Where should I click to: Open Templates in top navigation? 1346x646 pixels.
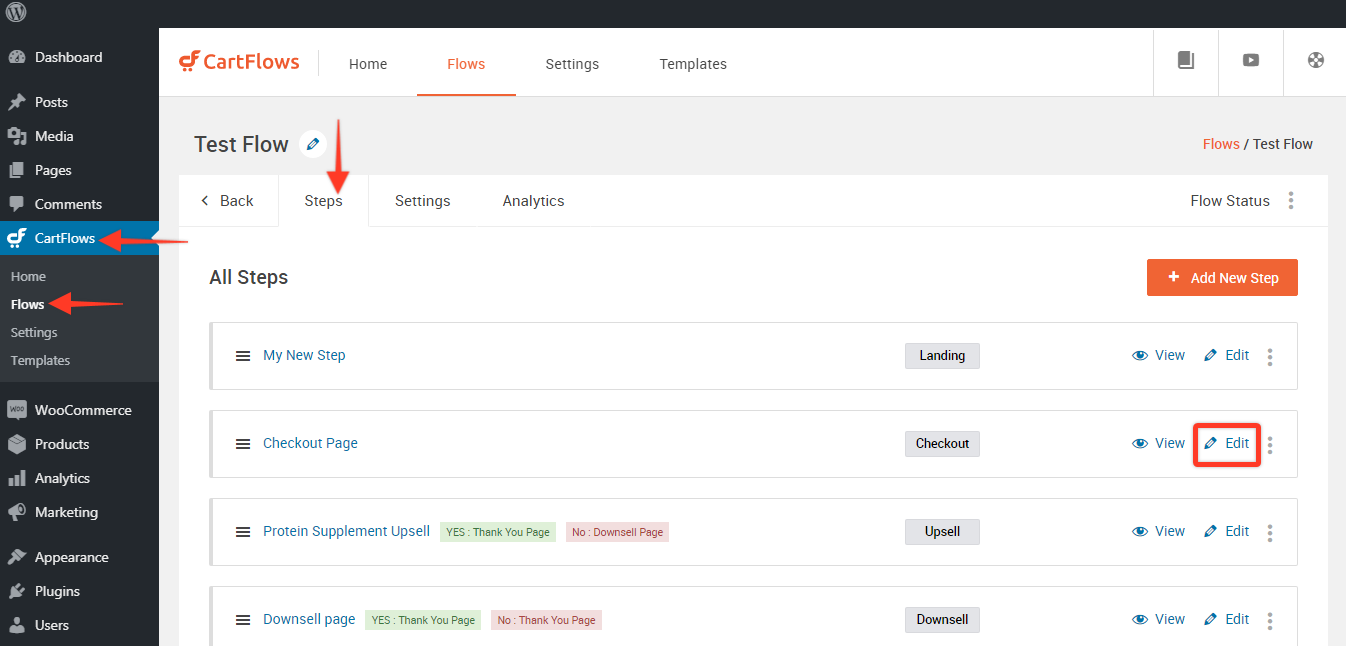coord(693,64)
